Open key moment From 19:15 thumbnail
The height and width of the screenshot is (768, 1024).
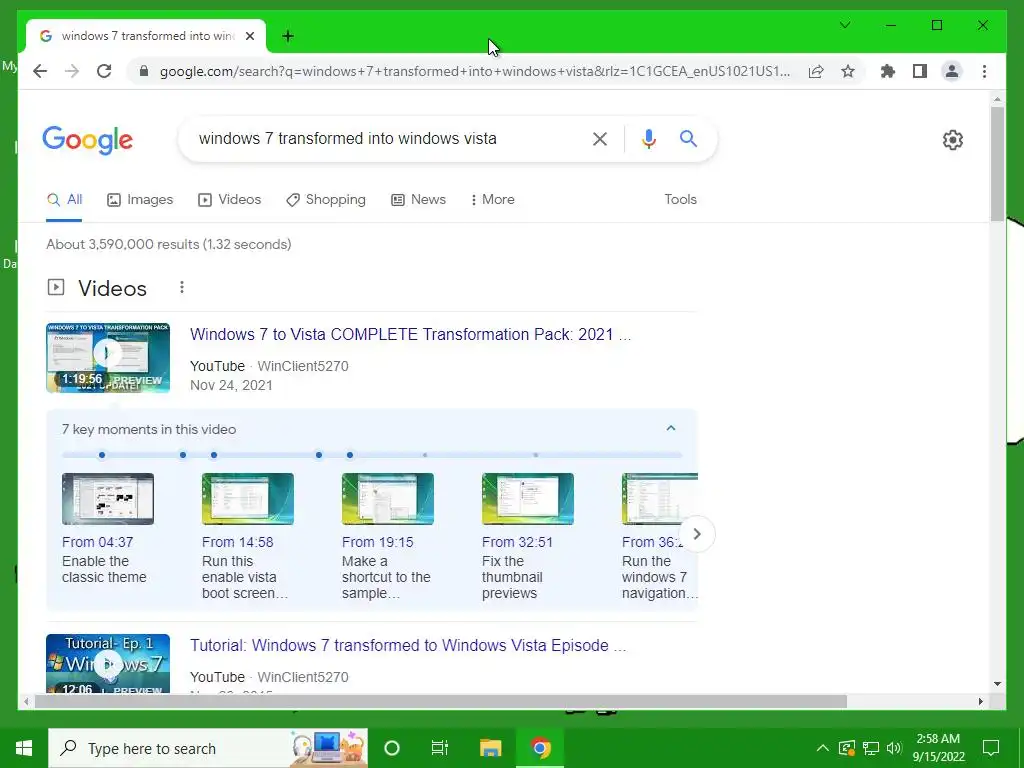[x=388, y=499]
